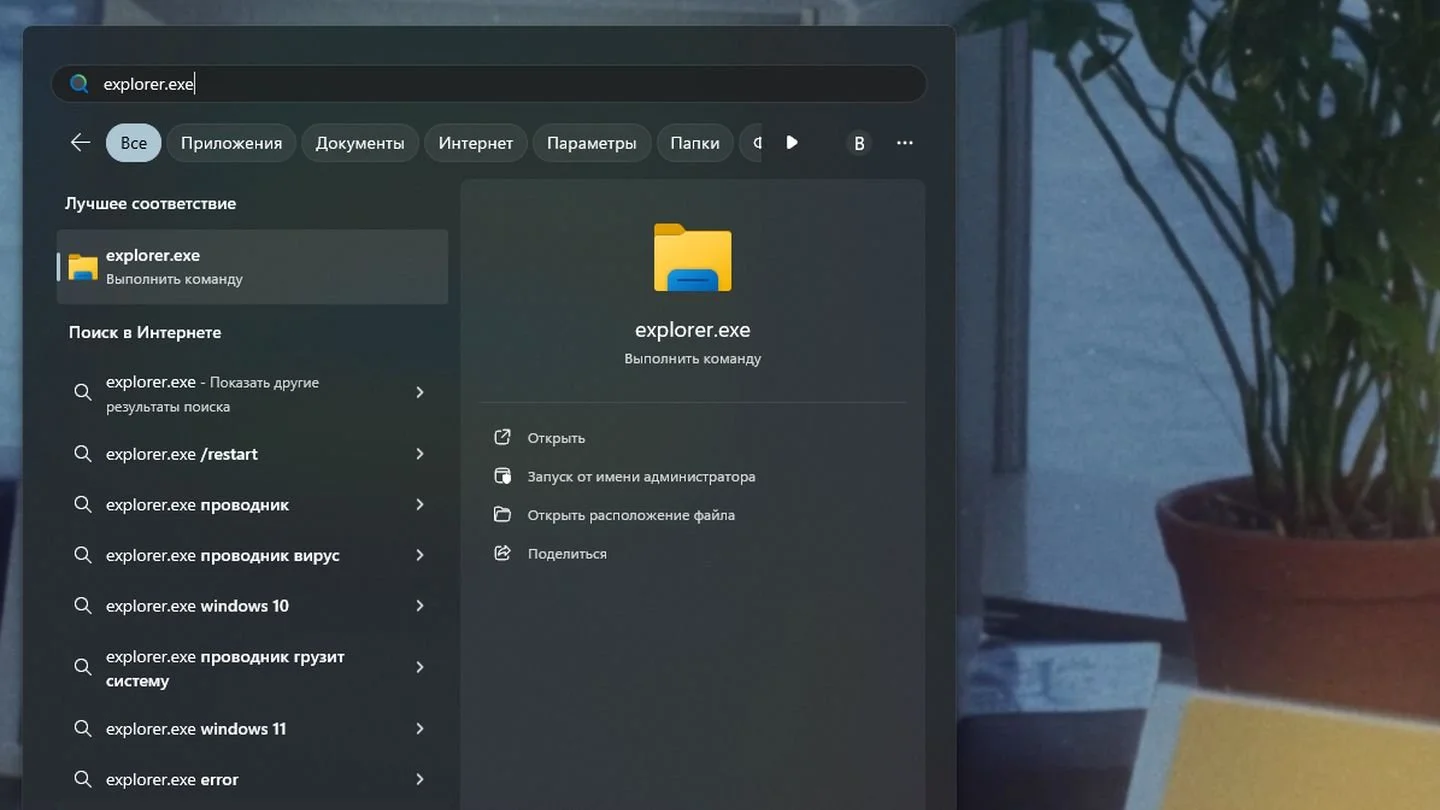Viewport: 1440px width, 810px height.
Task: Click the explorer.exe title in the preview pane
Action: (693, 330)
